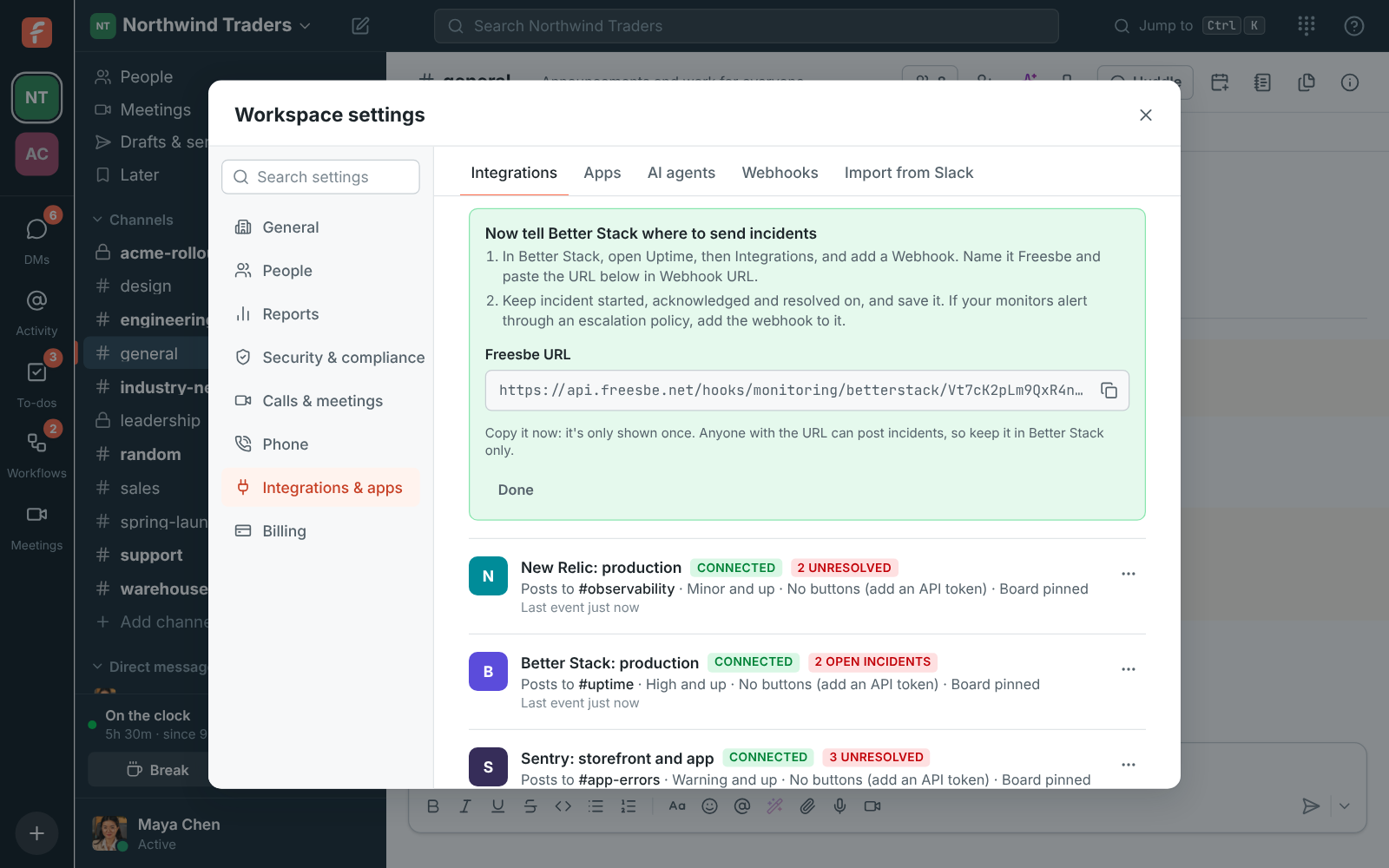Open the emoji picker in composer
The width and height of the screenshot is (1389, 868).
tap(709, 806)
